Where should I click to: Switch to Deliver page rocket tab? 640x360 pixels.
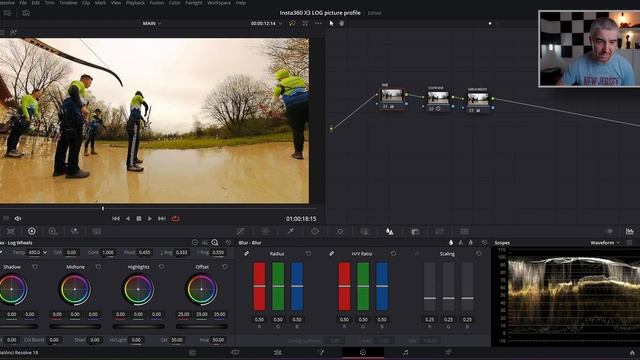pyautogui.click(x=448, y=352)
